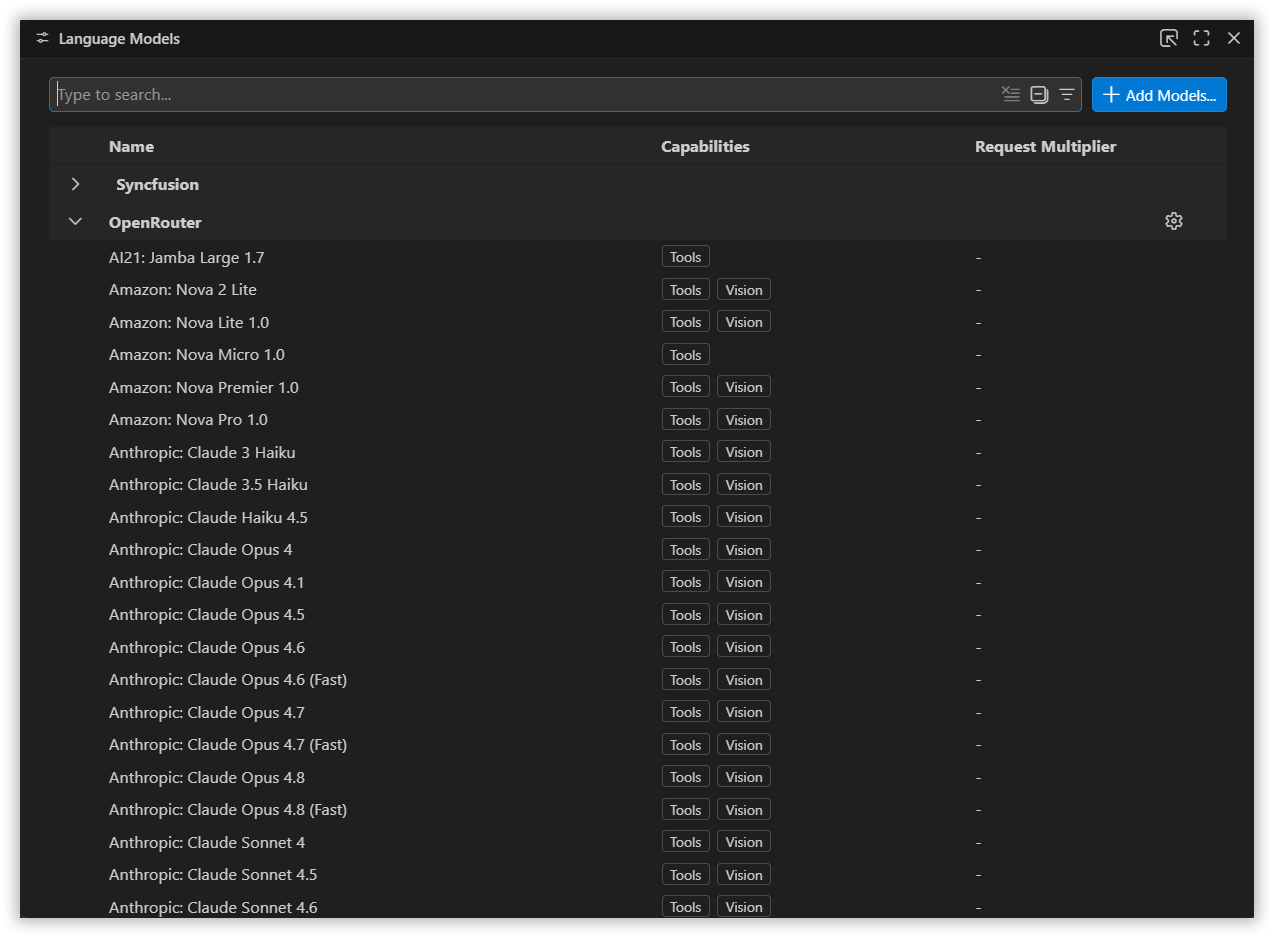Image resolution: width=1274 pixels, height=938 pixels.
Task: Select Anthropic: Claude 3.5 Haiku row
Action: pyautogui.click(x=638, y=485)
